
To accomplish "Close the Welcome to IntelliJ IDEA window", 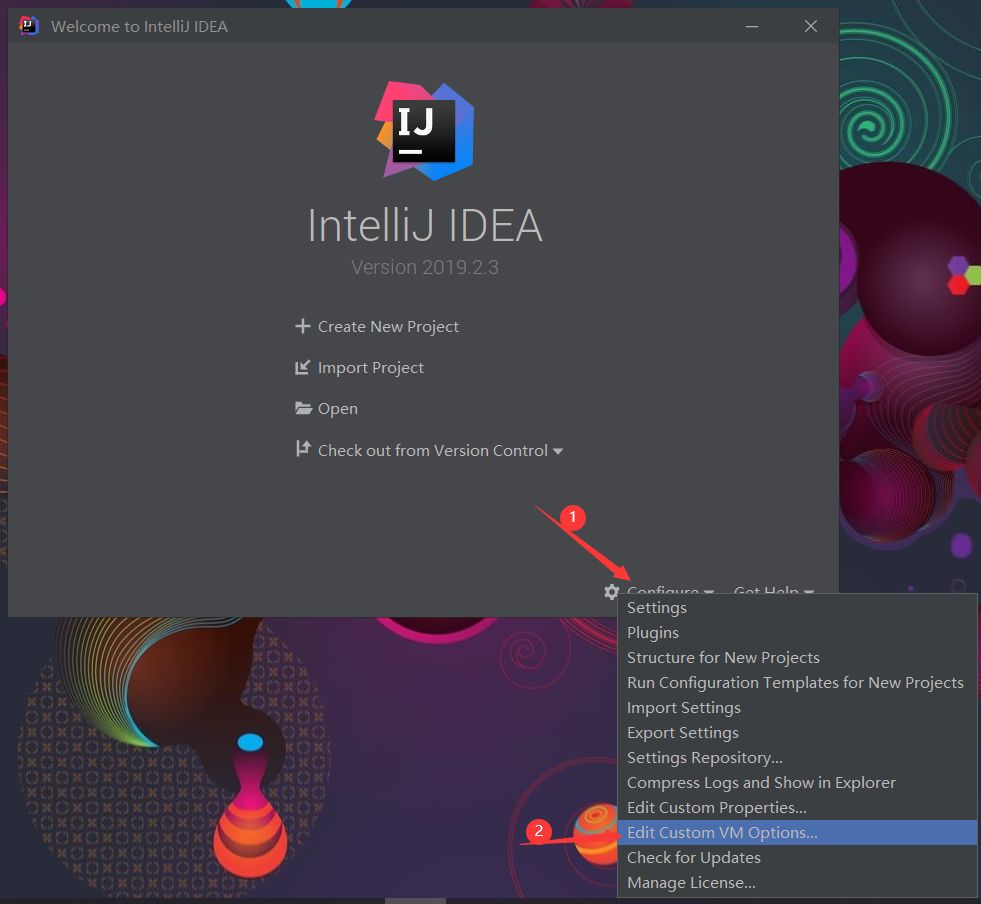I will tap(811, 26).
